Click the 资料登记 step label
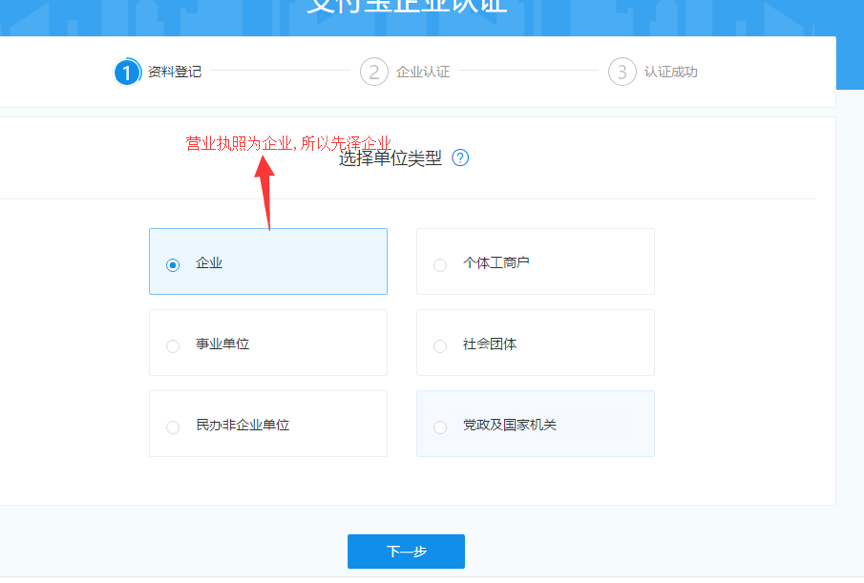Screen dimensions: 864x583 [175, 72]
